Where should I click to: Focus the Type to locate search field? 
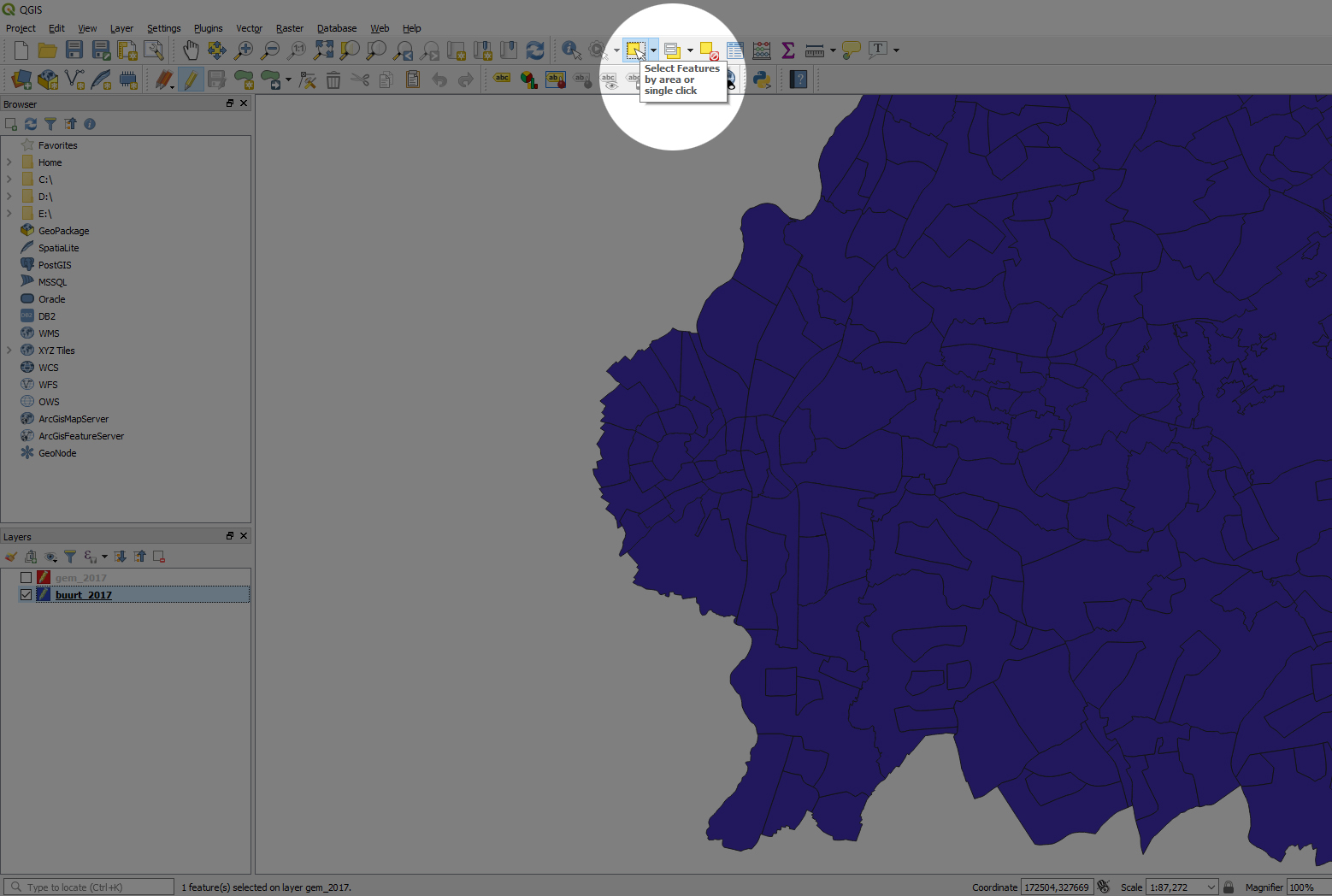89,887
